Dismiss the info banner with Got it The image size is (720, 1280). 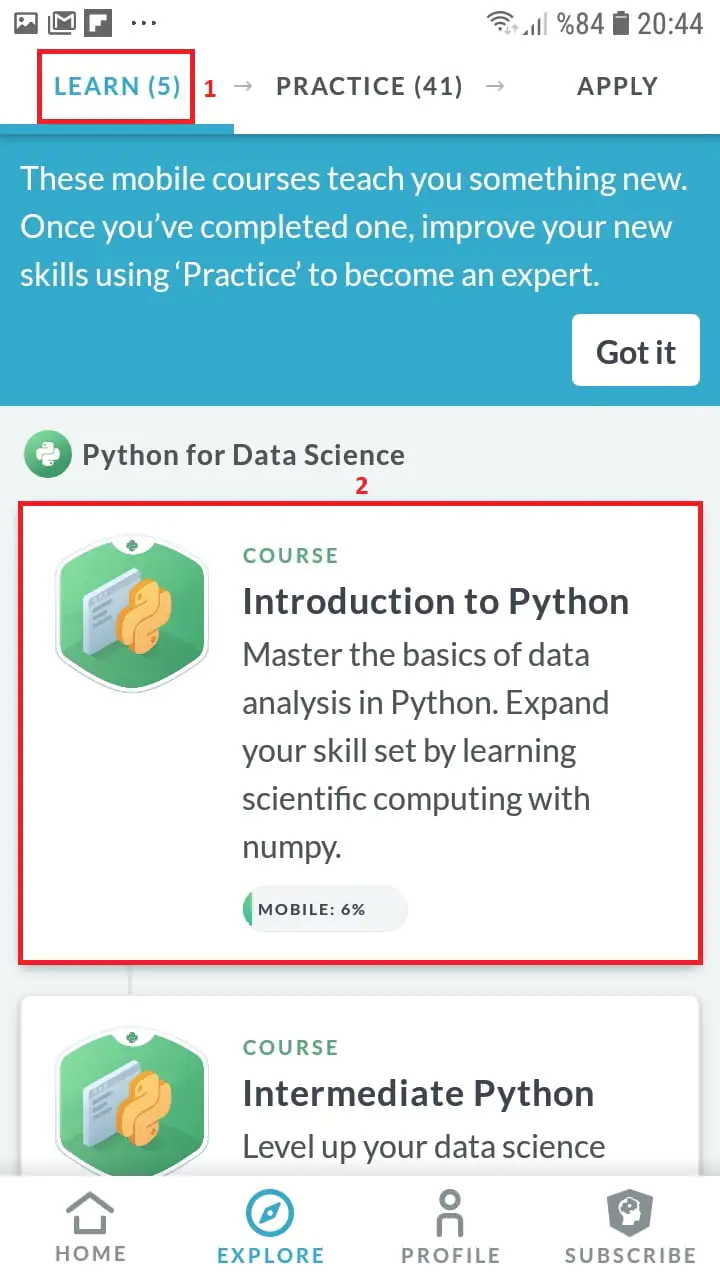point(636,352)
